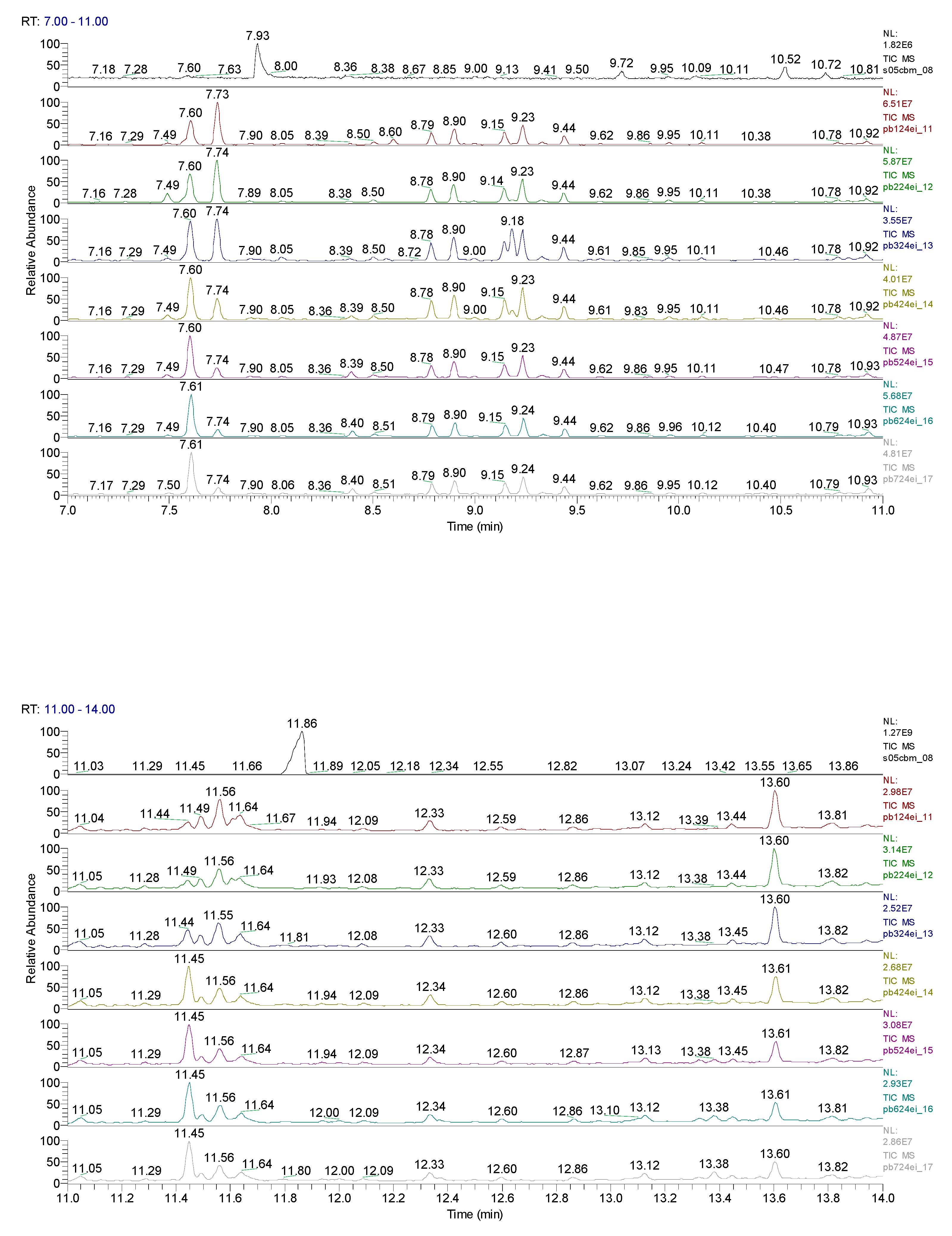Select the 10.81 peak label

tap(865, 70)
